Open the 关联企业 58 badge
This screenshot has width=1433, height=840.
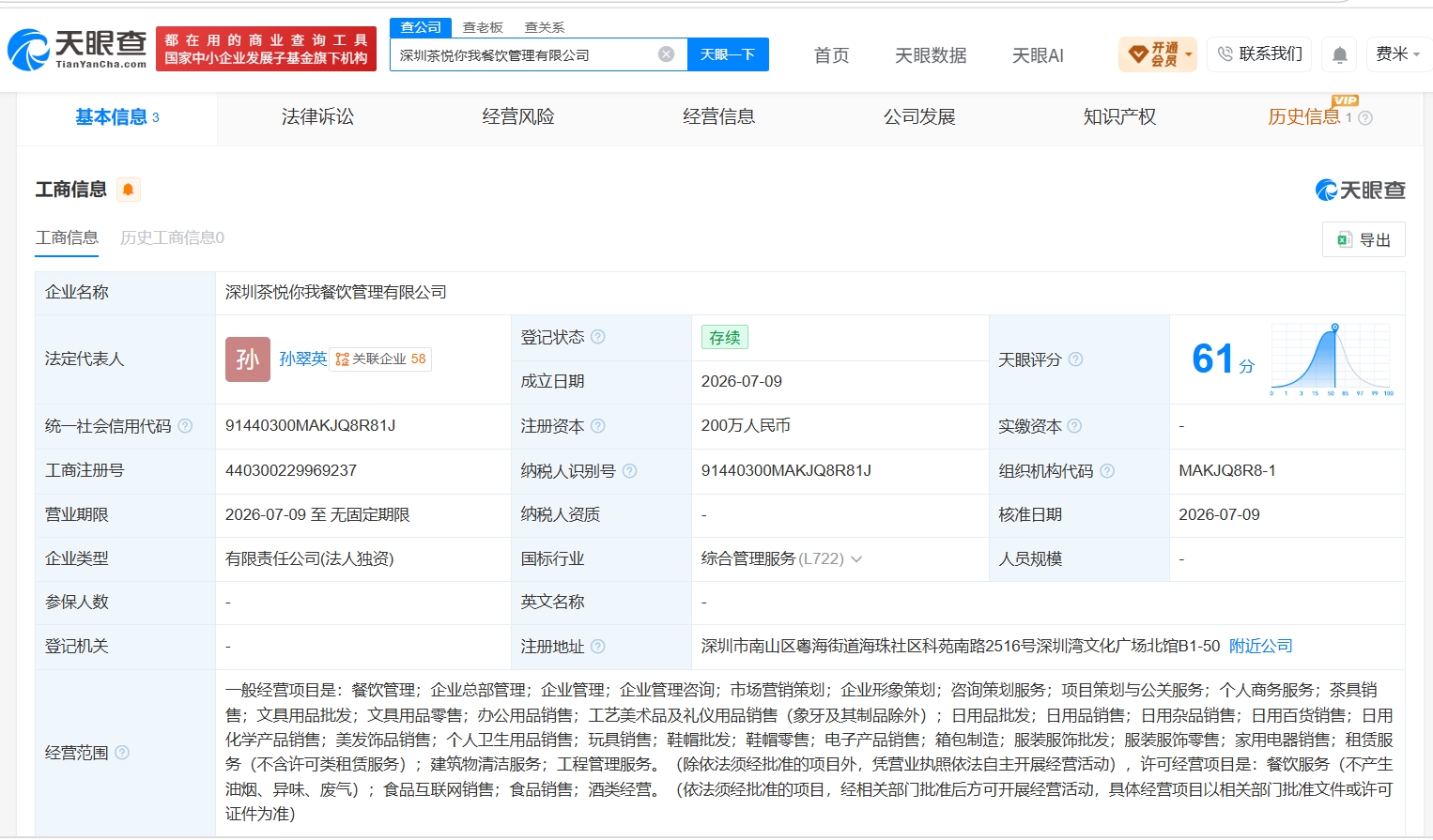pos(380,359)
